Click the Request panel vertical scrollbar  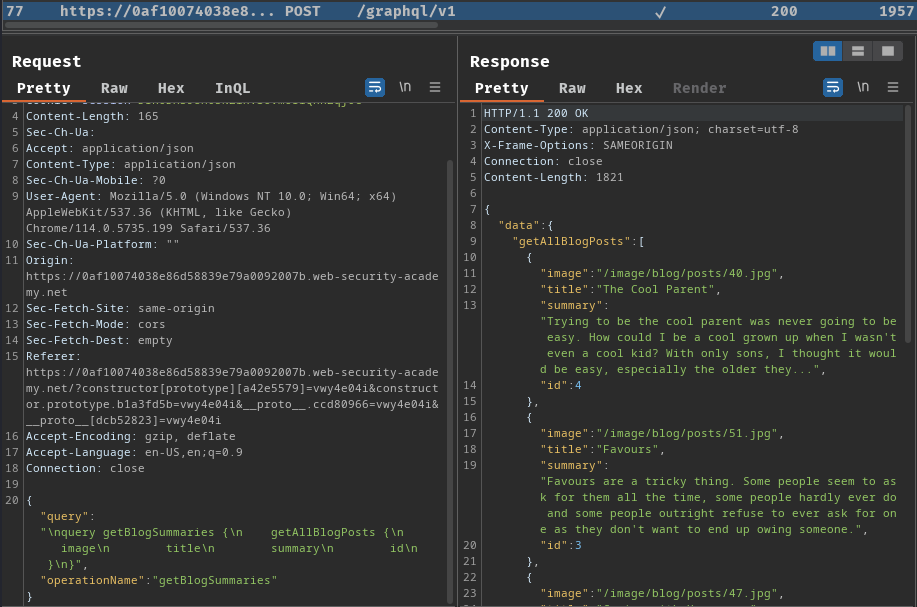coord(450,380)
